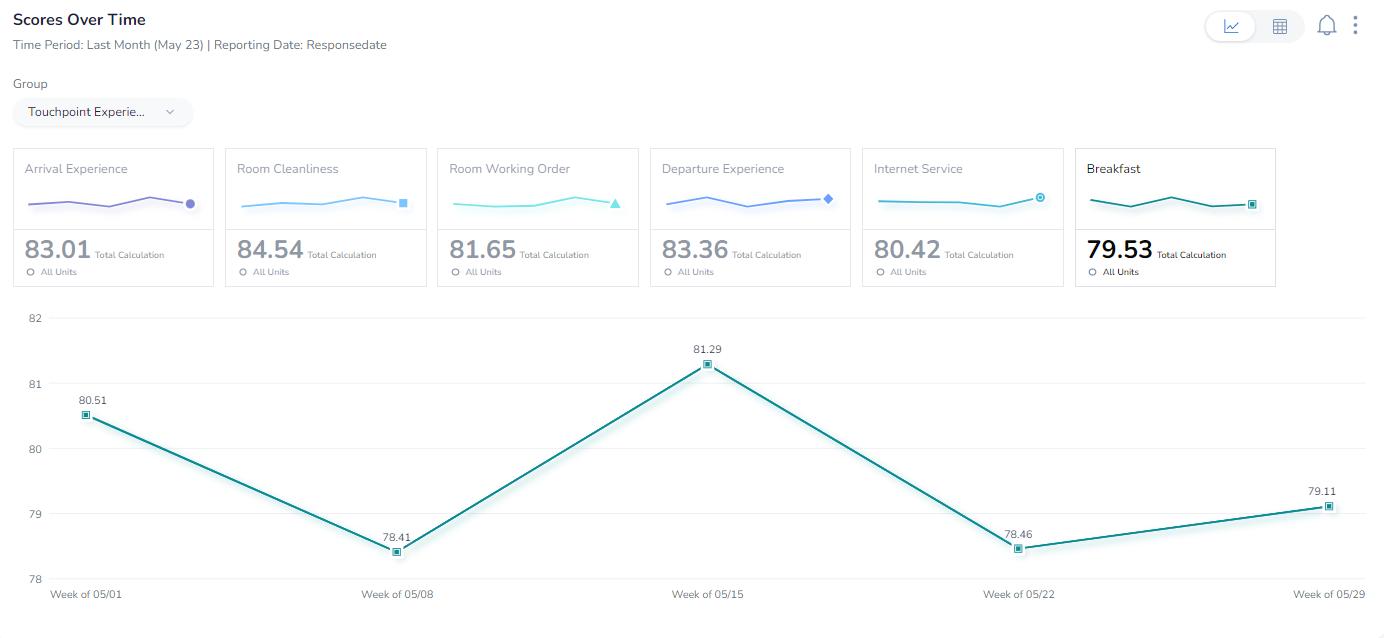Select the Room Cleanliness card

point(325,217)
